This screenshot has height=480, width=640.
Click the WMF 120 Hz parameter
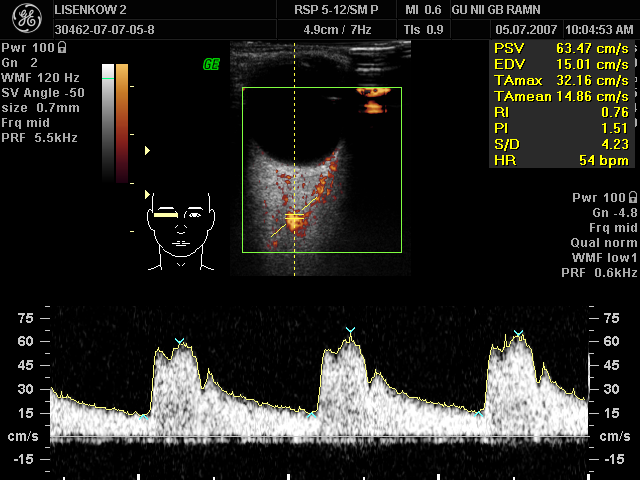[x=40, y=78]
